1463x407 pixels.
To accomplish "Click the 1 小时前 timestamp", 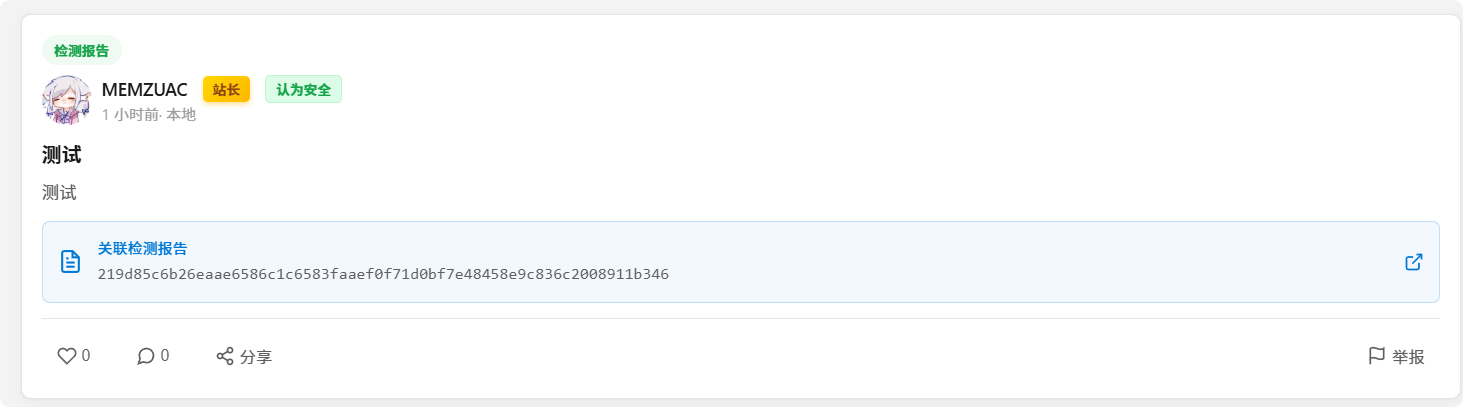I will (x=131, y=115).
